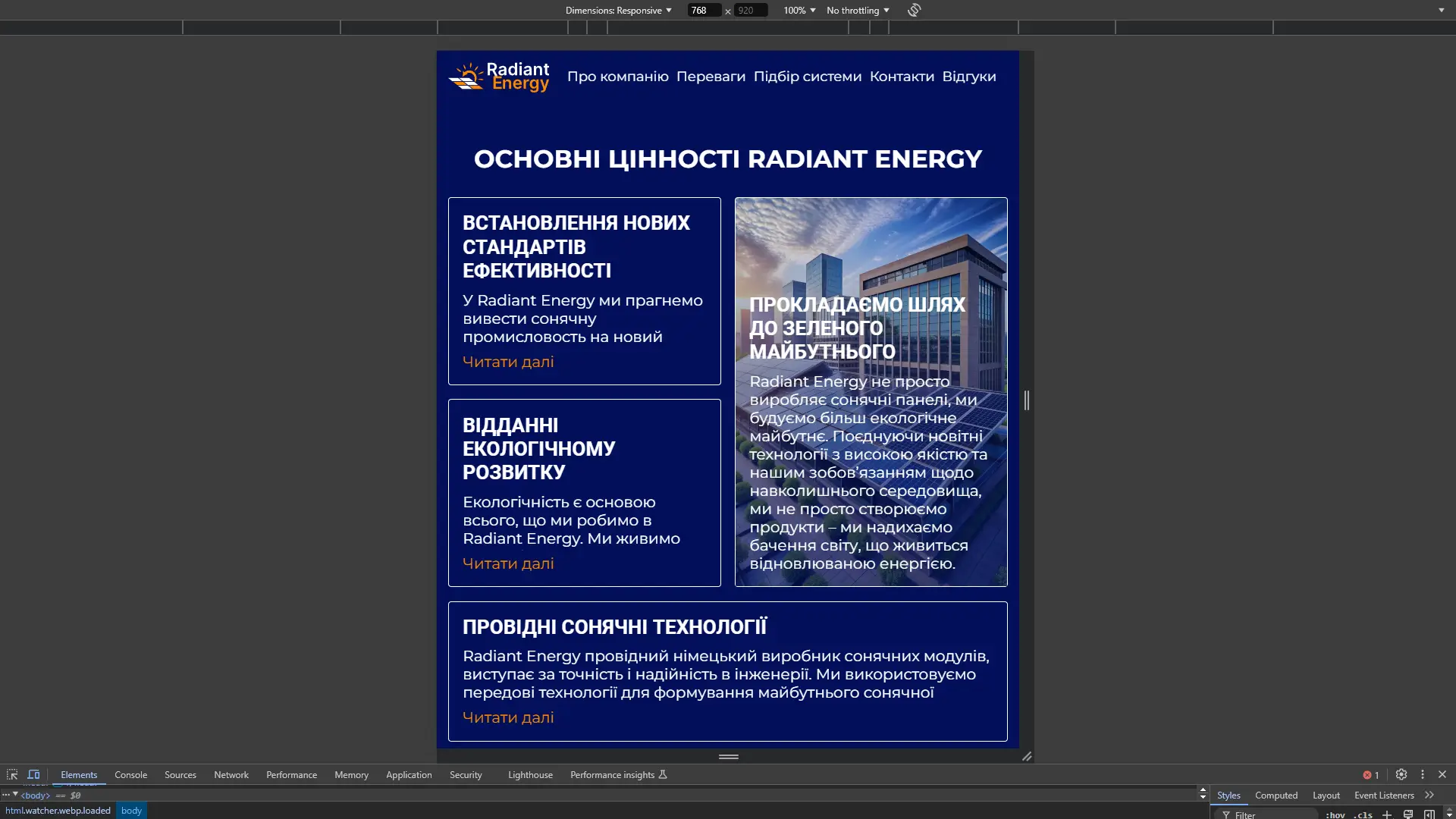Open DevTools settings gear
This screenshot has height=819, width=1456.
pyautogui.click(x=1401, y=774)
